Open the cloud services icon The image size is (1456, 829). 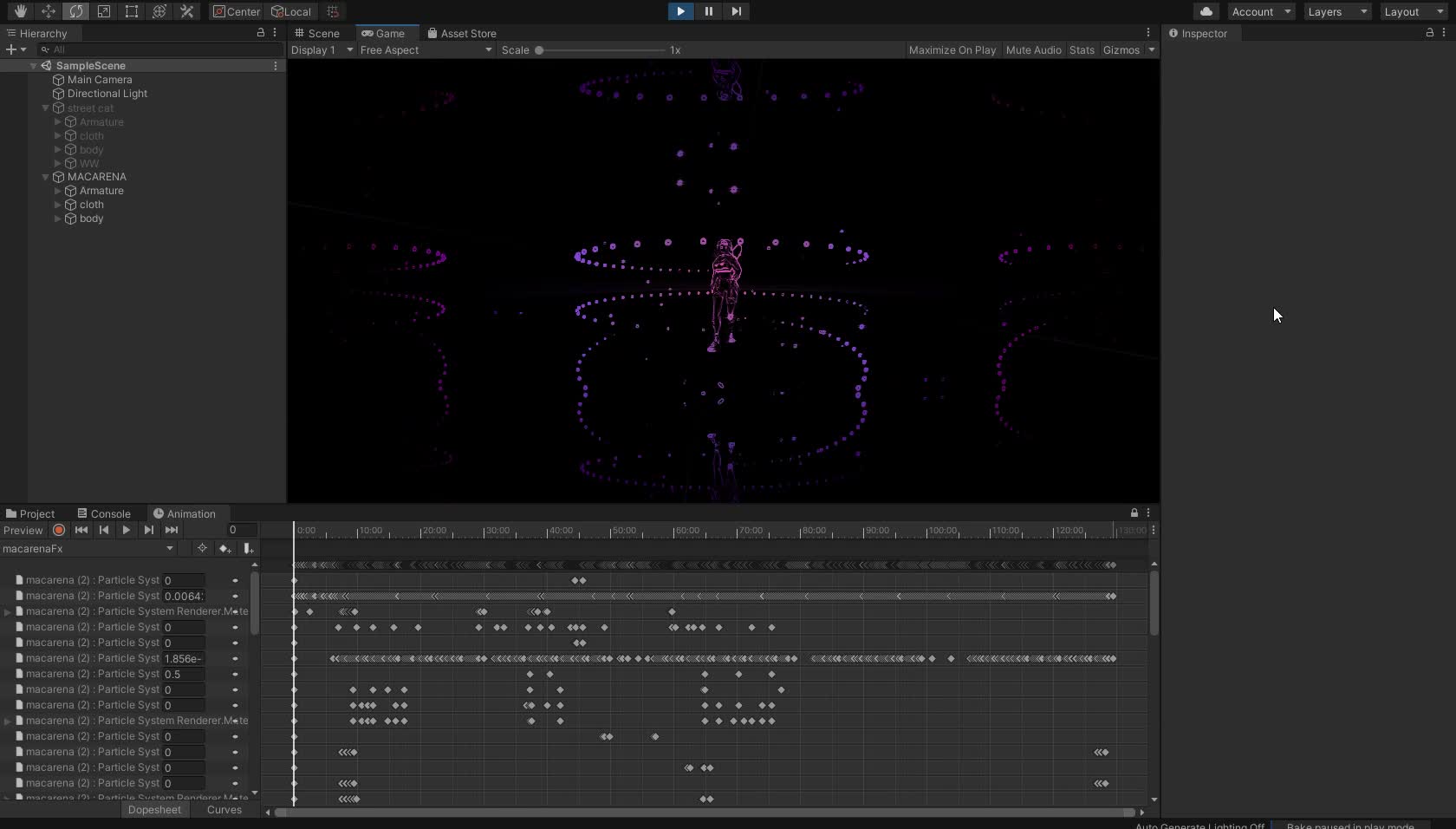[x=1206, y=11]
